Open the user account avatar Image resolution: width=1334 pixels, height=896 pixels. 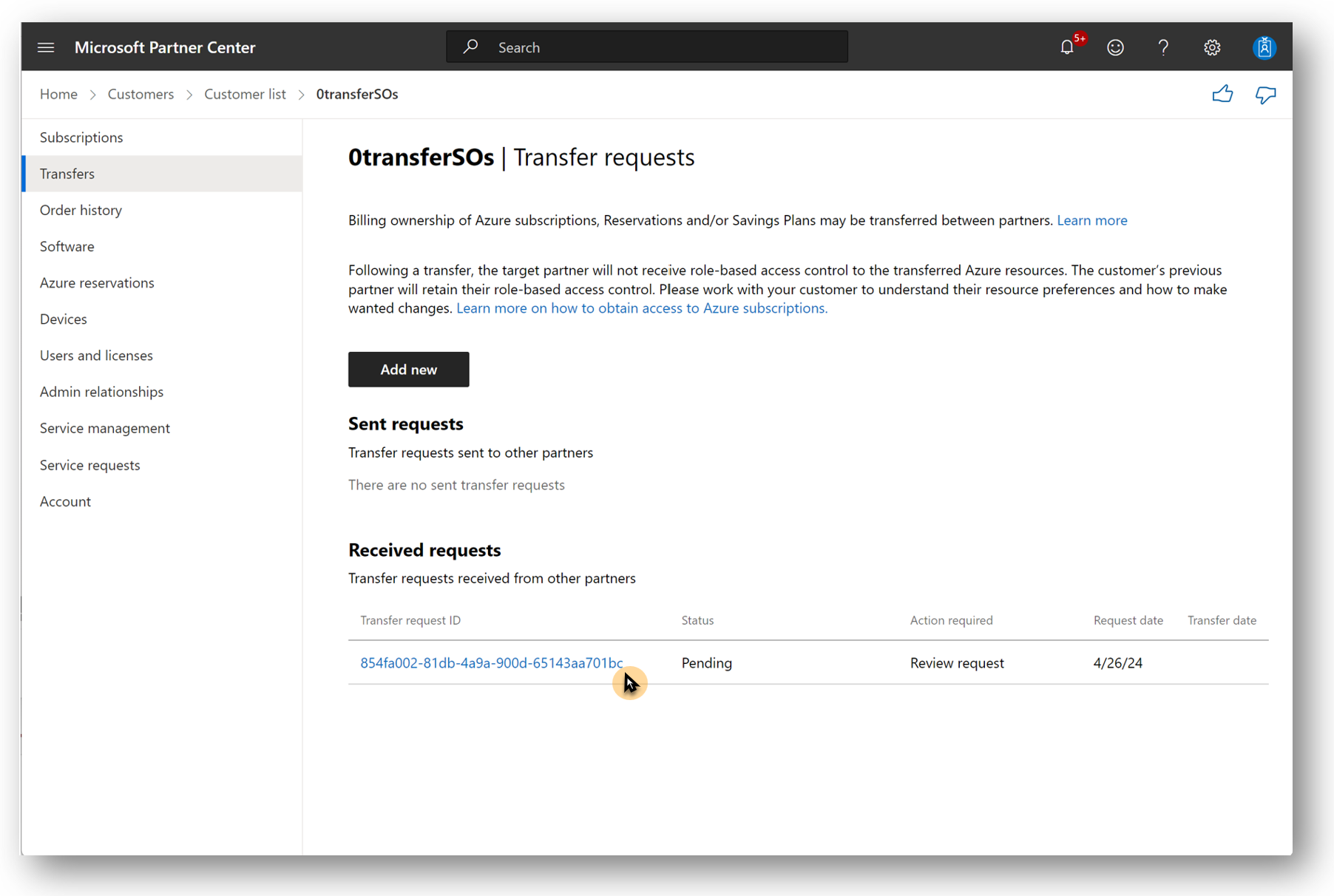1264,47
